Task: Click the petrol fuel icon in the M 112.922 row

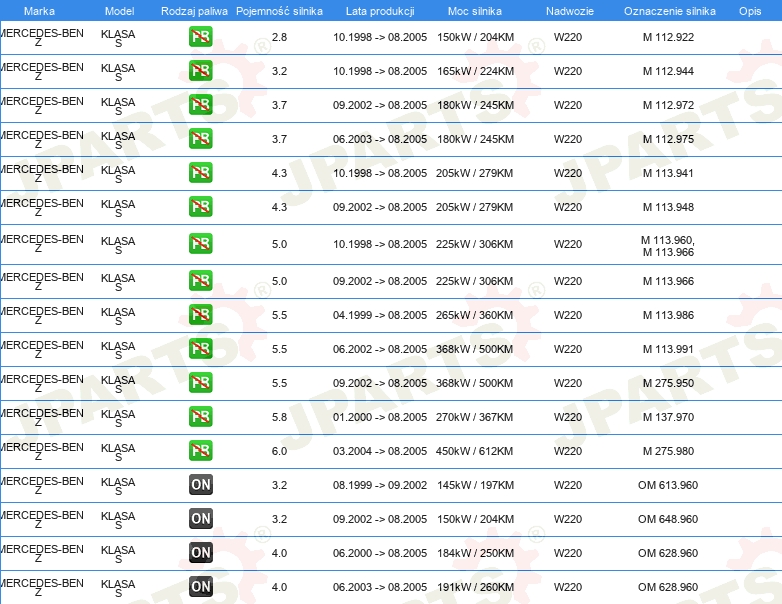Action: pos(200,36)
